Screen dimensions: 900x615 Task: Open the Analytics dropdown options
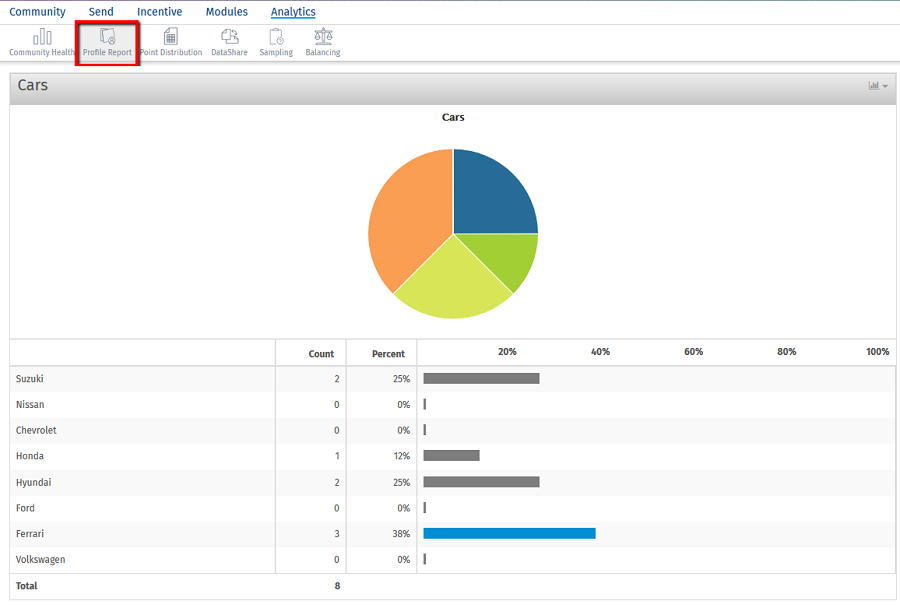(292, 11)
